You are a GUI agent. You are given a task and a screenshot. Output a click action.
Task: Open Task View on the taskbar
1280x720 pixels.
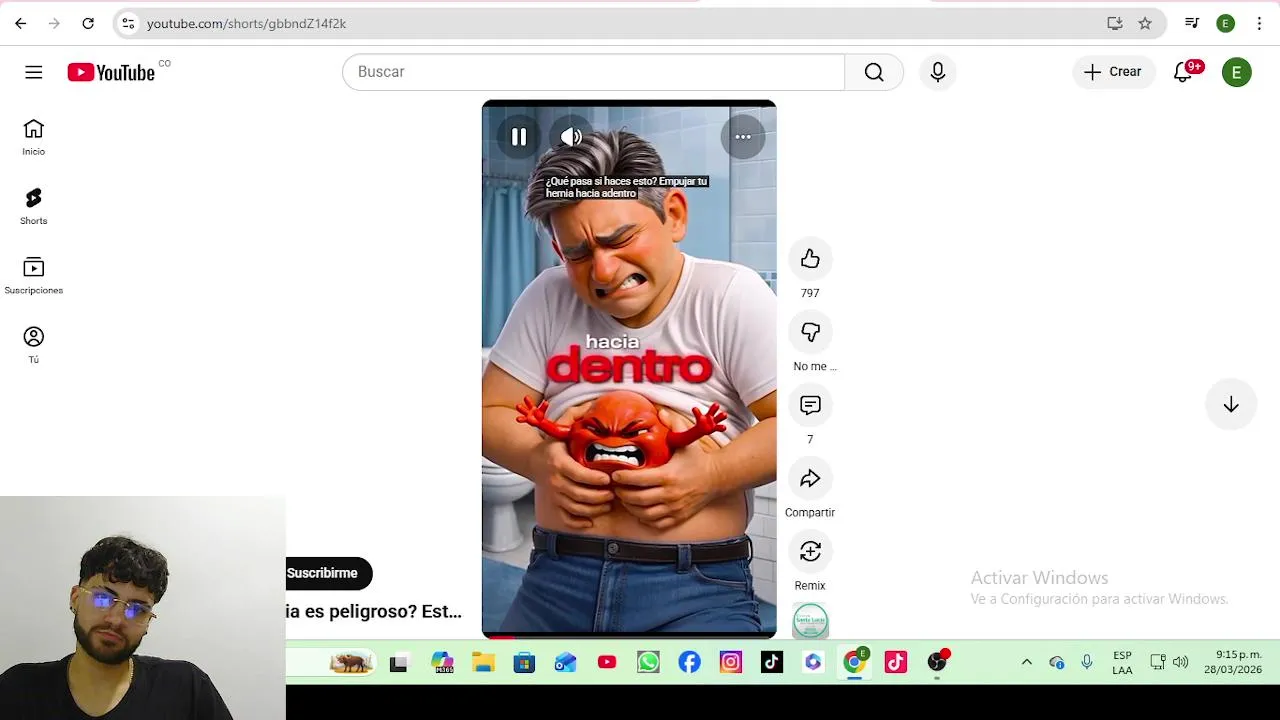[x=398, y=662]
